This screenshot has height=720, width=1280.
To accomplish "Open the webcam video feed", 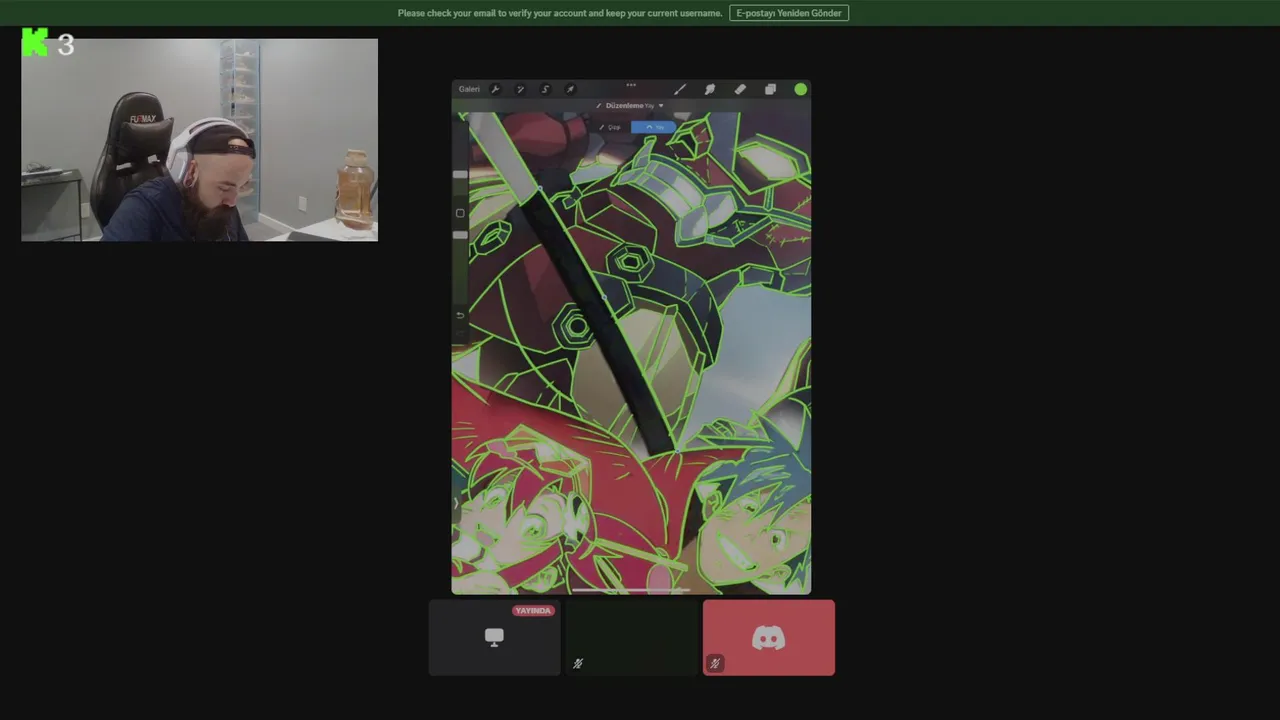I will tap(200, 140).
